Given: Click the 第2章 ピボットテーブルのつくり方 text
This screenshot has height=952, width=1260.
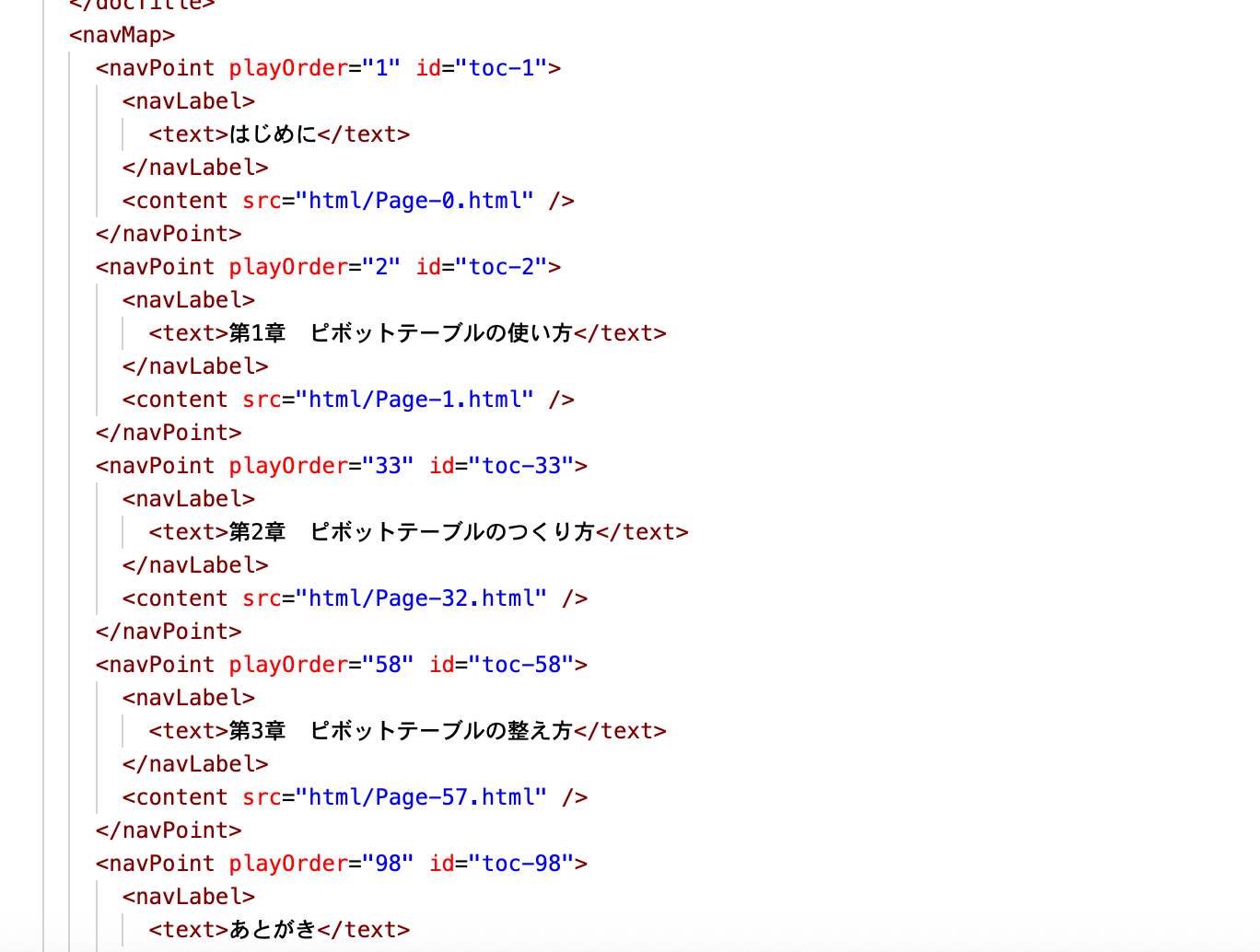Looking at the screenshot, I should click(412, 532).
